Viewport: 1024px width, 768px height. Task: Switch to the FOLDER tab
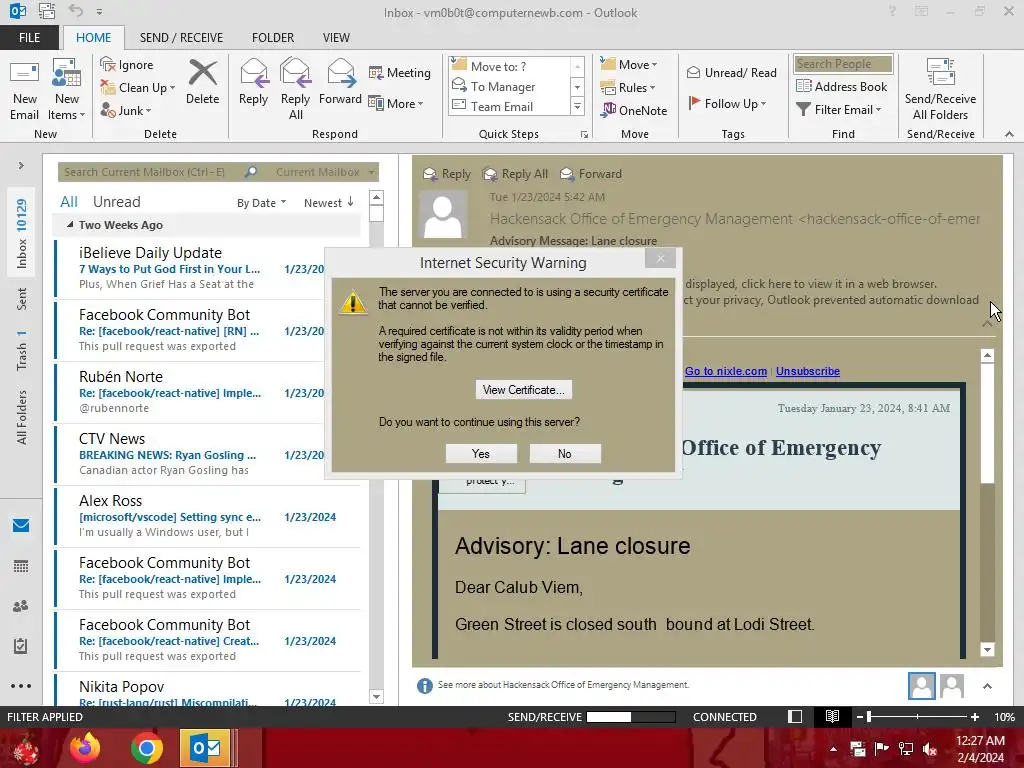[x=273, y=38]
